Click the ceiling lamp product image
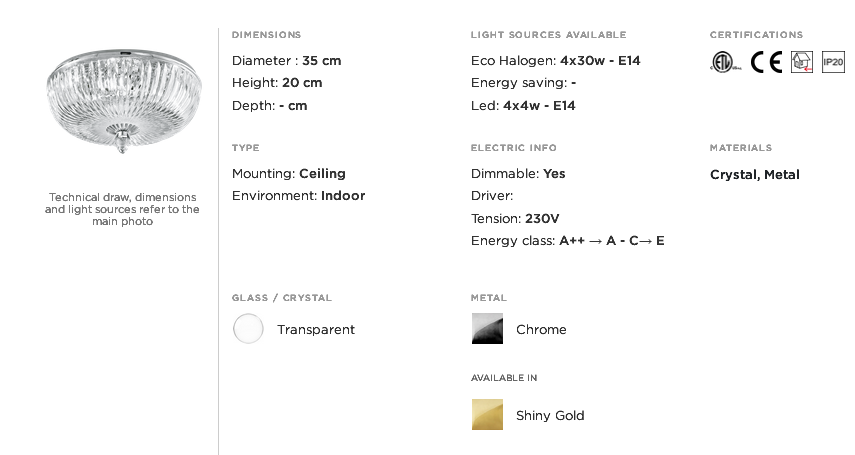Viewport: 855px width, 455px height. point(123,100)
